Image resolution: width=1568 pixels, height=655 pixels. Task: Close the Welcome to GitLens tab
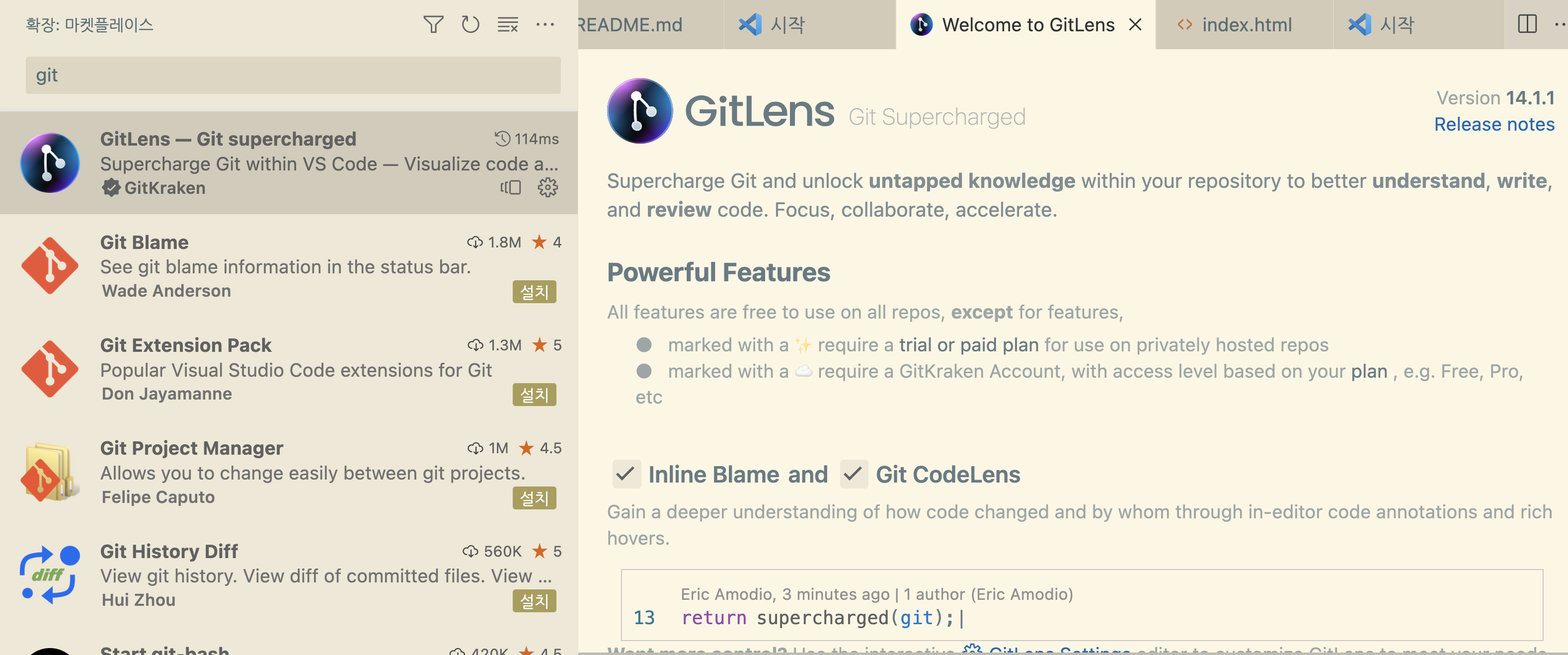coord(1136,24)
